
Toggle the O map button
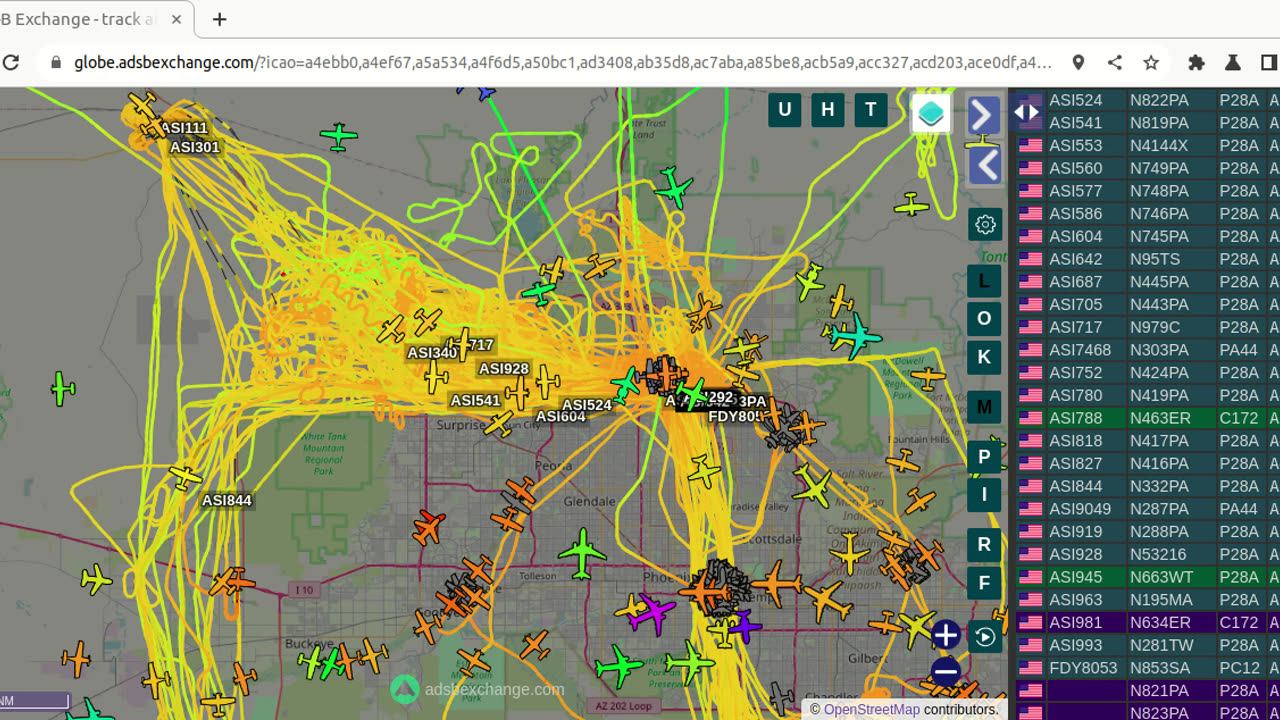pyautogui.click(x=985, y=319)
